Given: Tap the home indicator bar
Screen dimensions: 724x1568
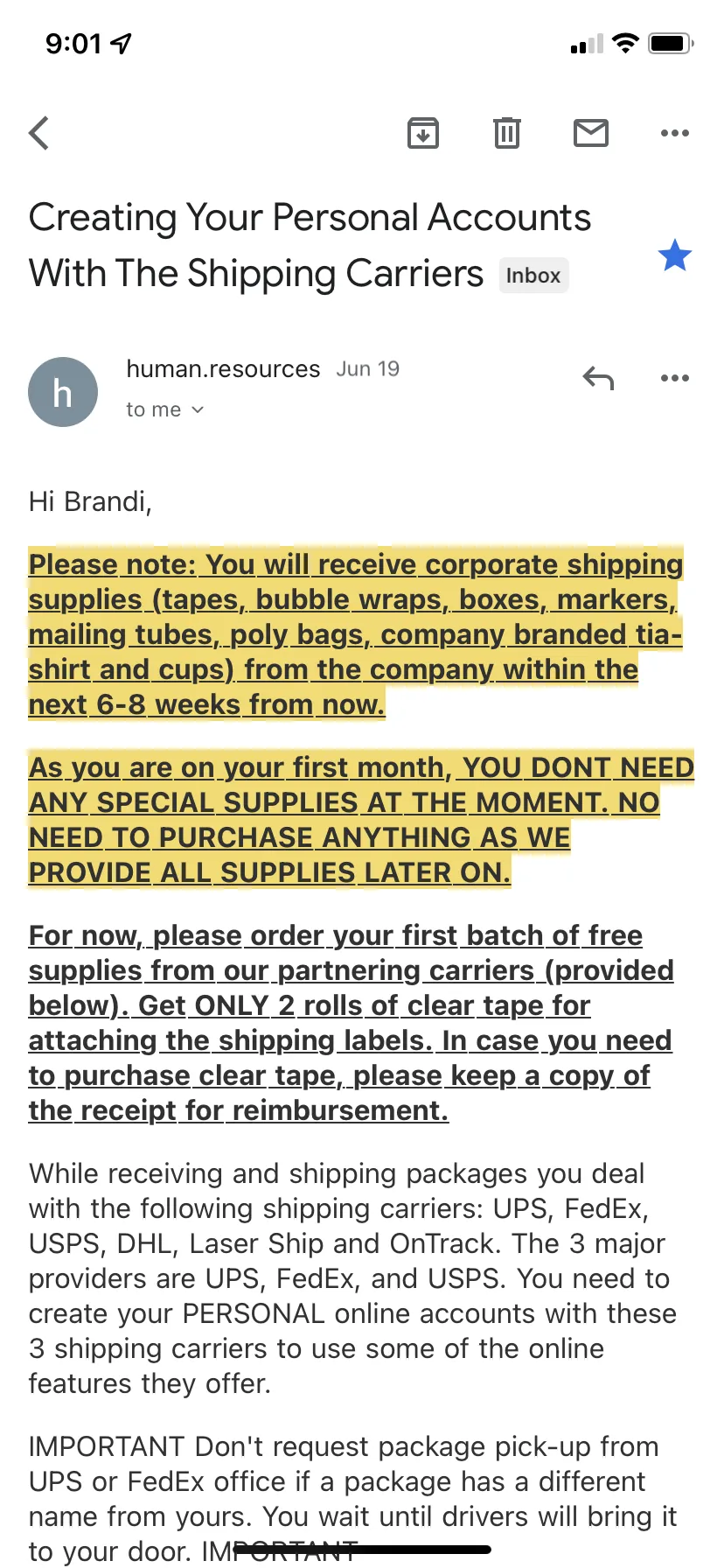Looking at the screenshot, I should tap(362, 1550).
